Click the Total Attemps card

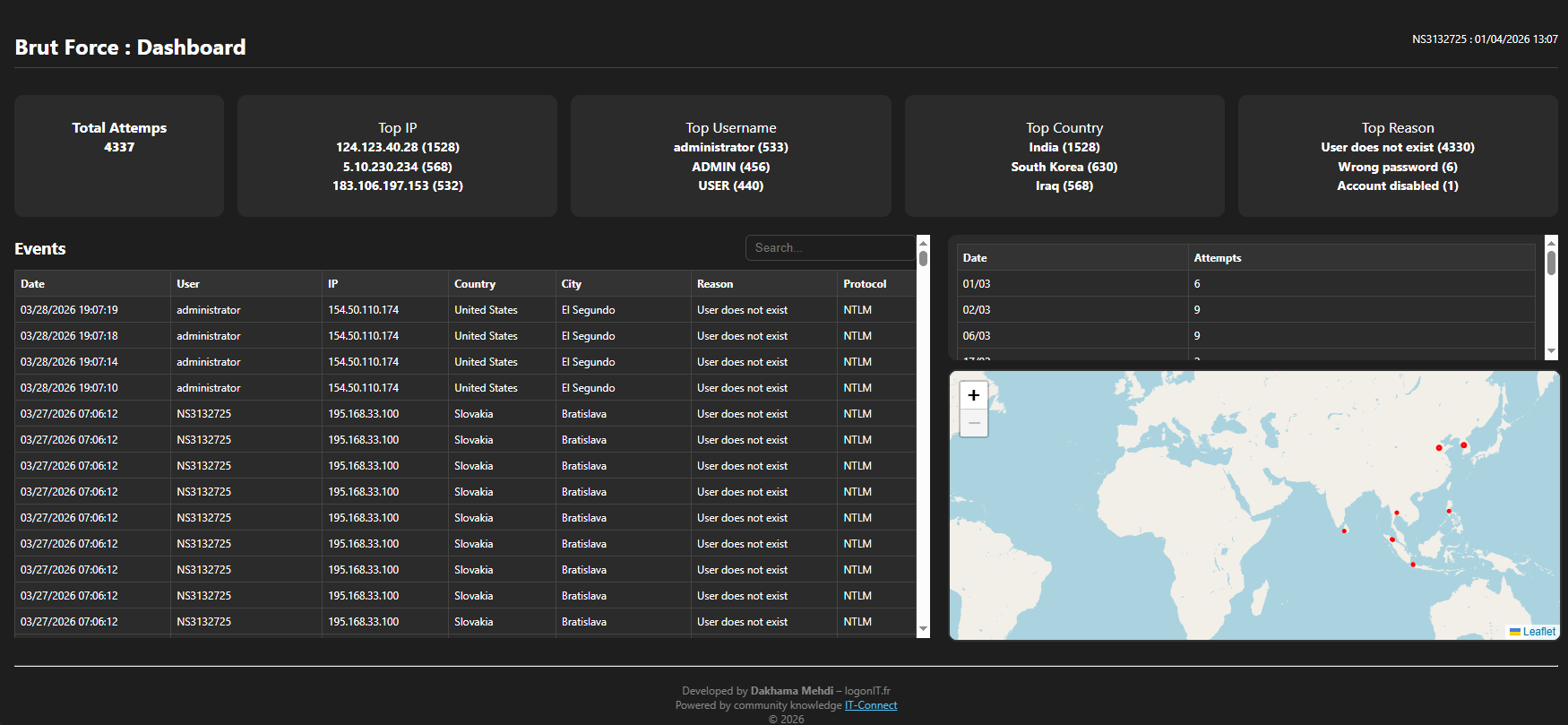(119, 156)
